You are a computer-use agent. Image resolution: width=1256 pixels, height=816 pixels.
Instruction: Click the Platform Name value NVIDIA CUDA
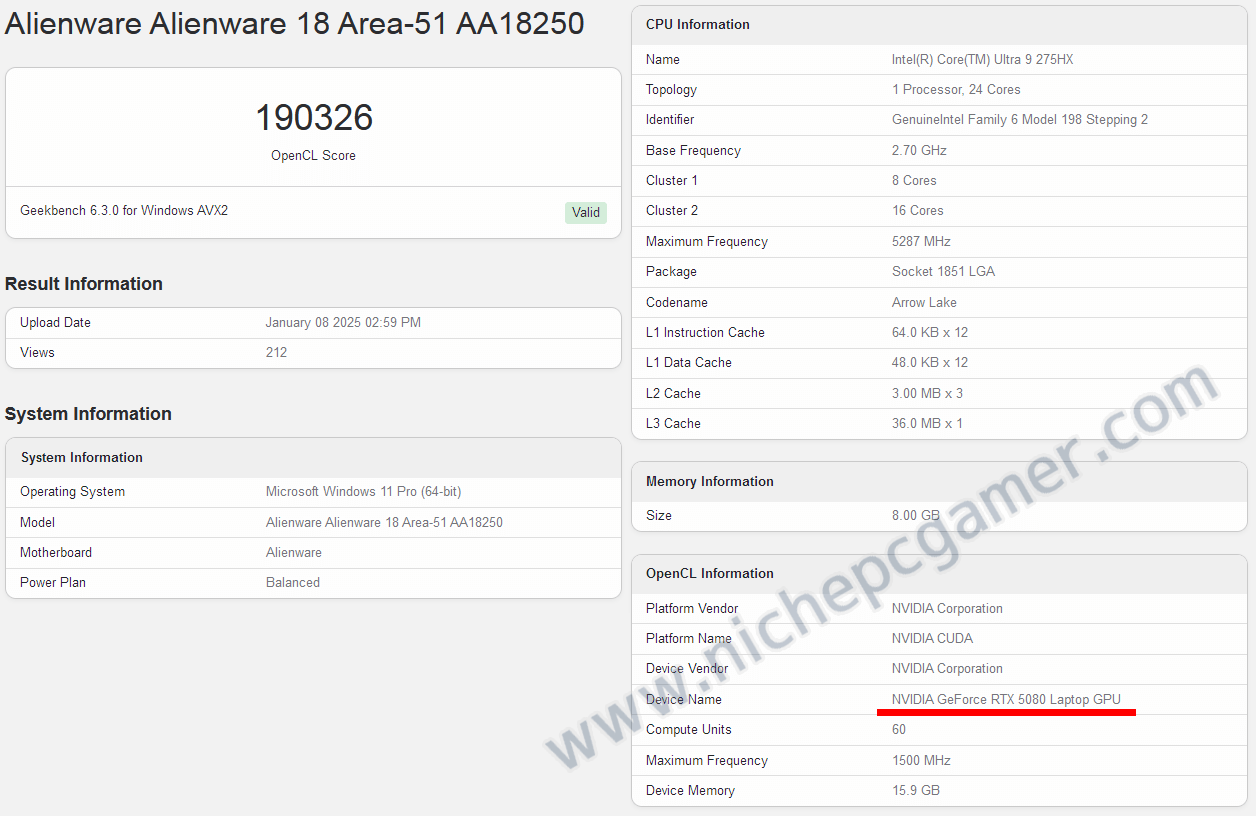click(x=932, y=639)
